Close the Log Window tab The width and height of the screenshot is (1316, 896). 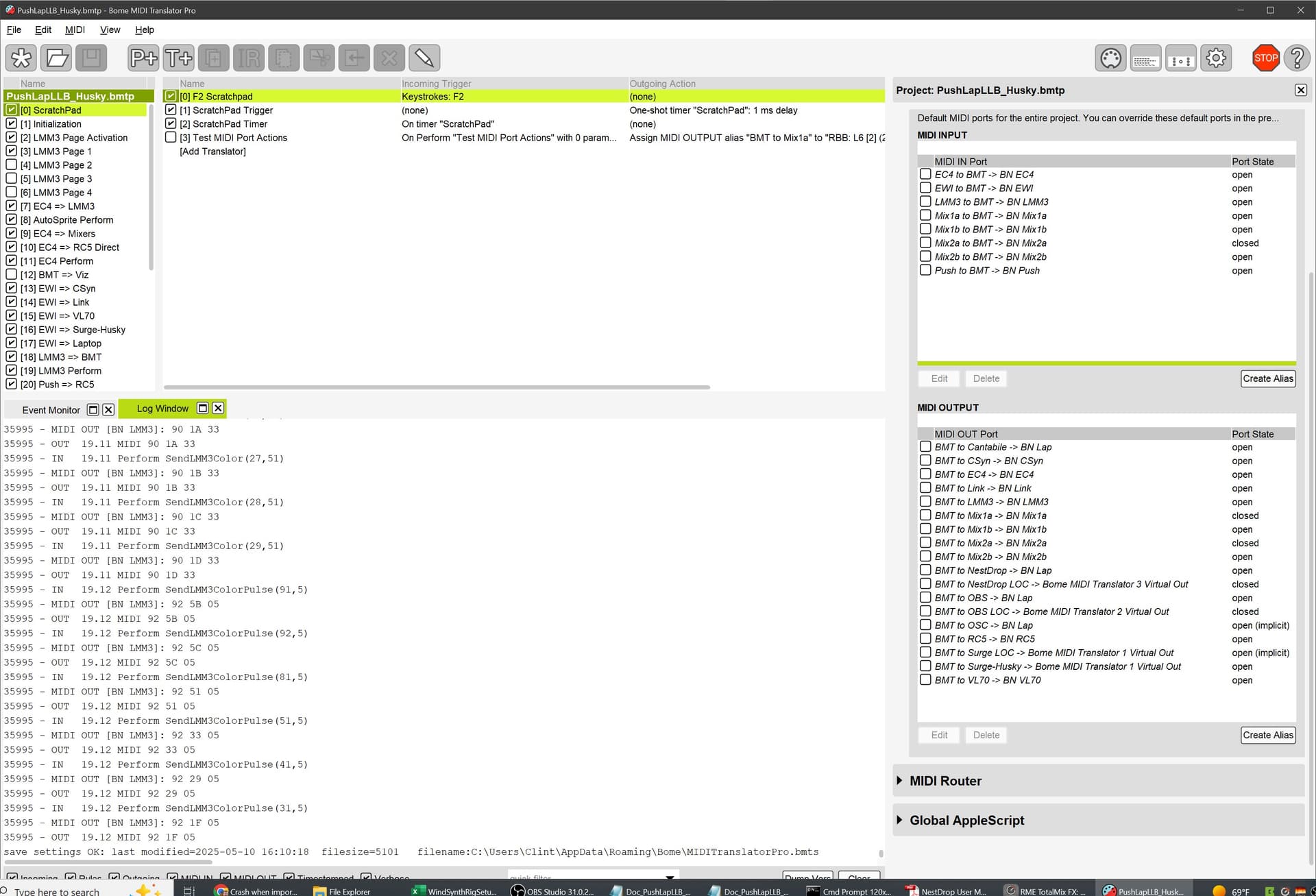(218, 408)
